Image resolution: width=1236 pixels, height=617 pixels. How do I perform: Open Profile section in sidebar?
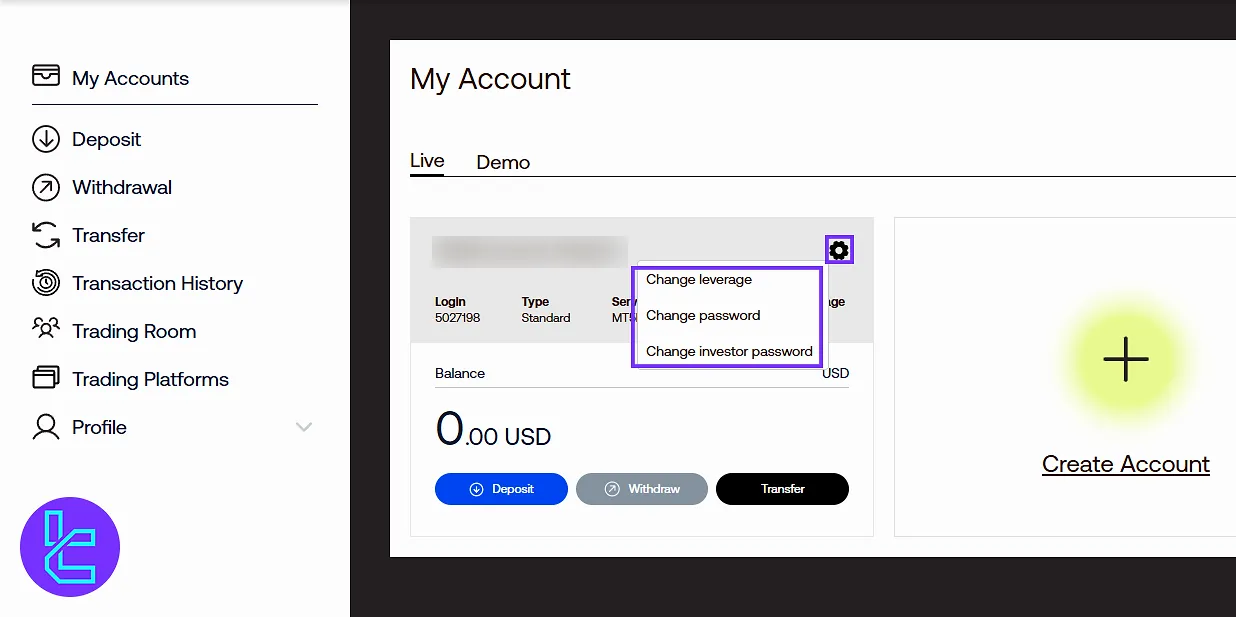tap(99, 427)
